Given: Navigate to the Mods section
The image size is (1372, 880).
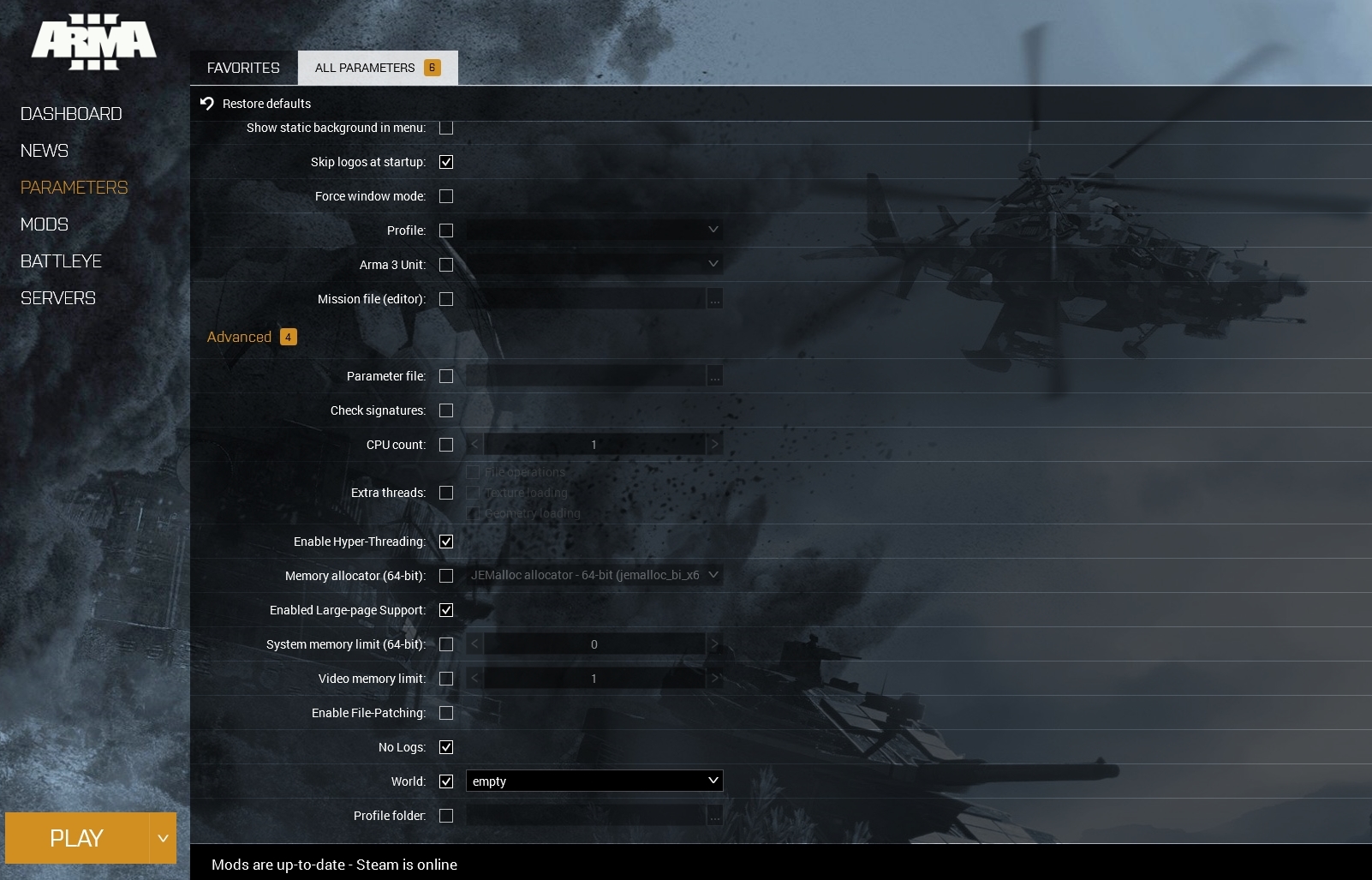Looking at the screenshot, I should pyautogui.click(x=45, y=224).
